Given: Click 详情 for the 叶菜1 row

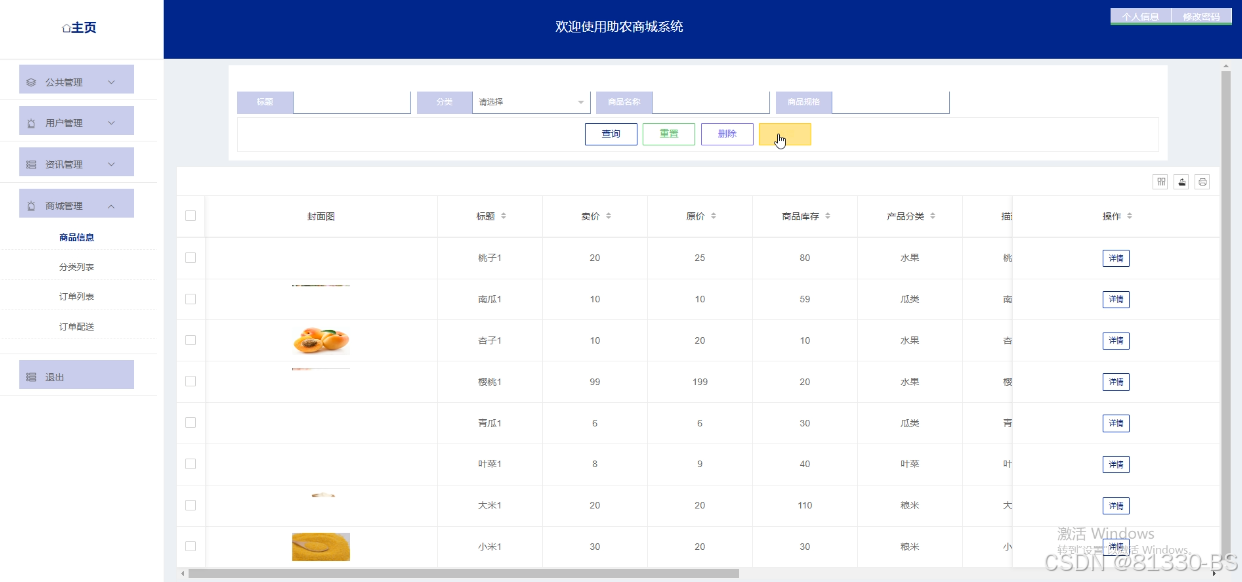Looking at the screenshot, I should click(x=1116, y=465).
